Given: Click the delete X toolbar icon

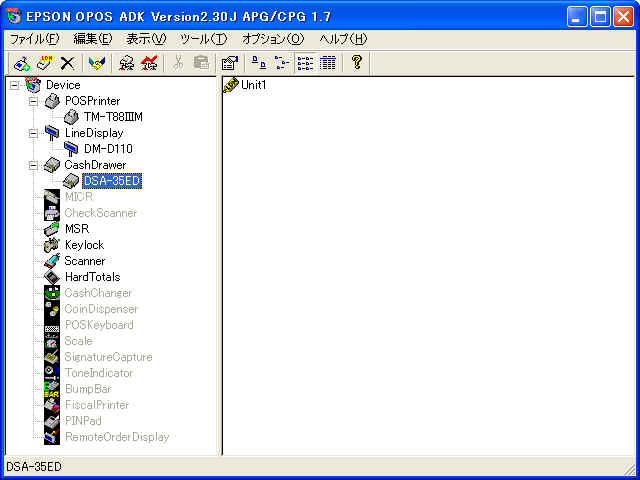Looking at the screenshot, I should [x=68, y=63].
